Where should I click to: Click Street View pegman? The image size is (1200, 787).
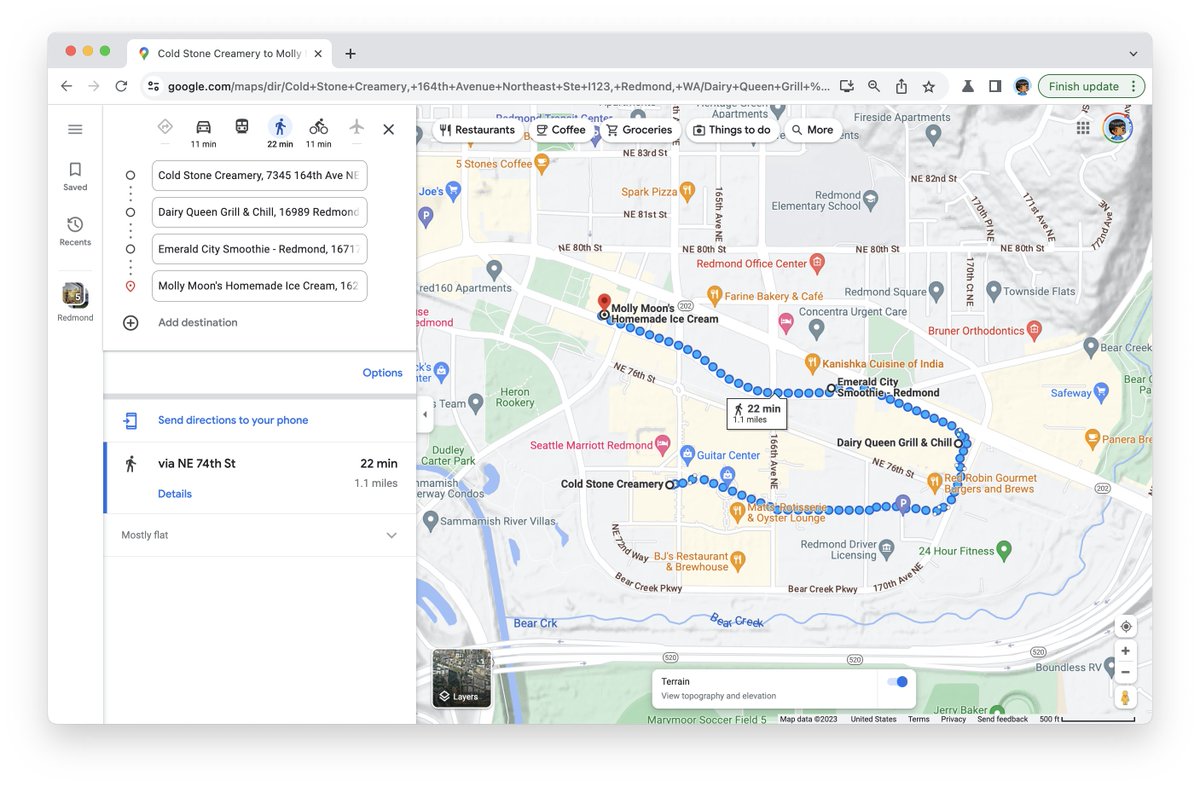(x=1126, y=698)
